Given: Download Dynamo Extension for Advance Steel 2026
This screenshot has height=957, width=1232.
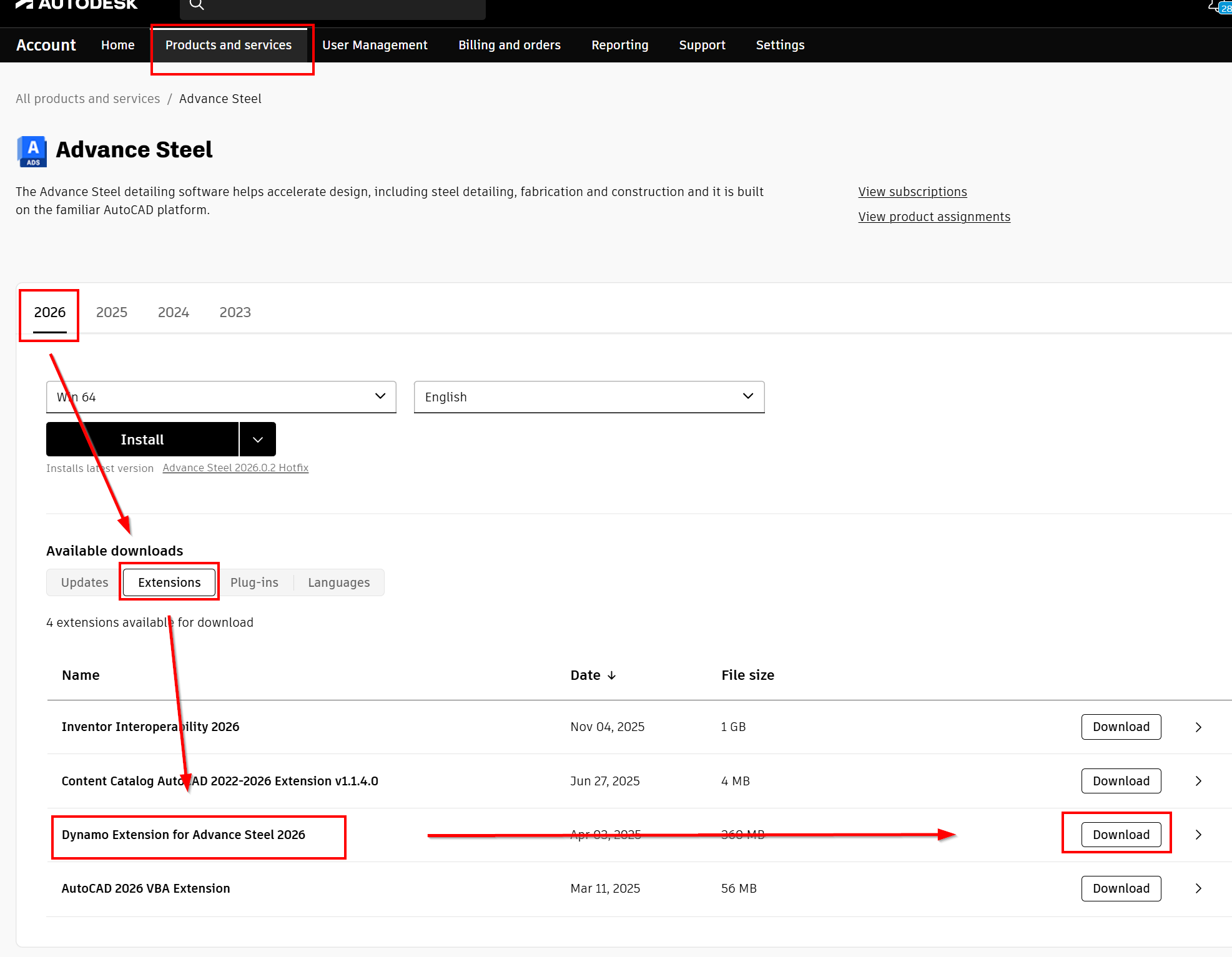Looking at the screenshot, I should point(1121,835).
